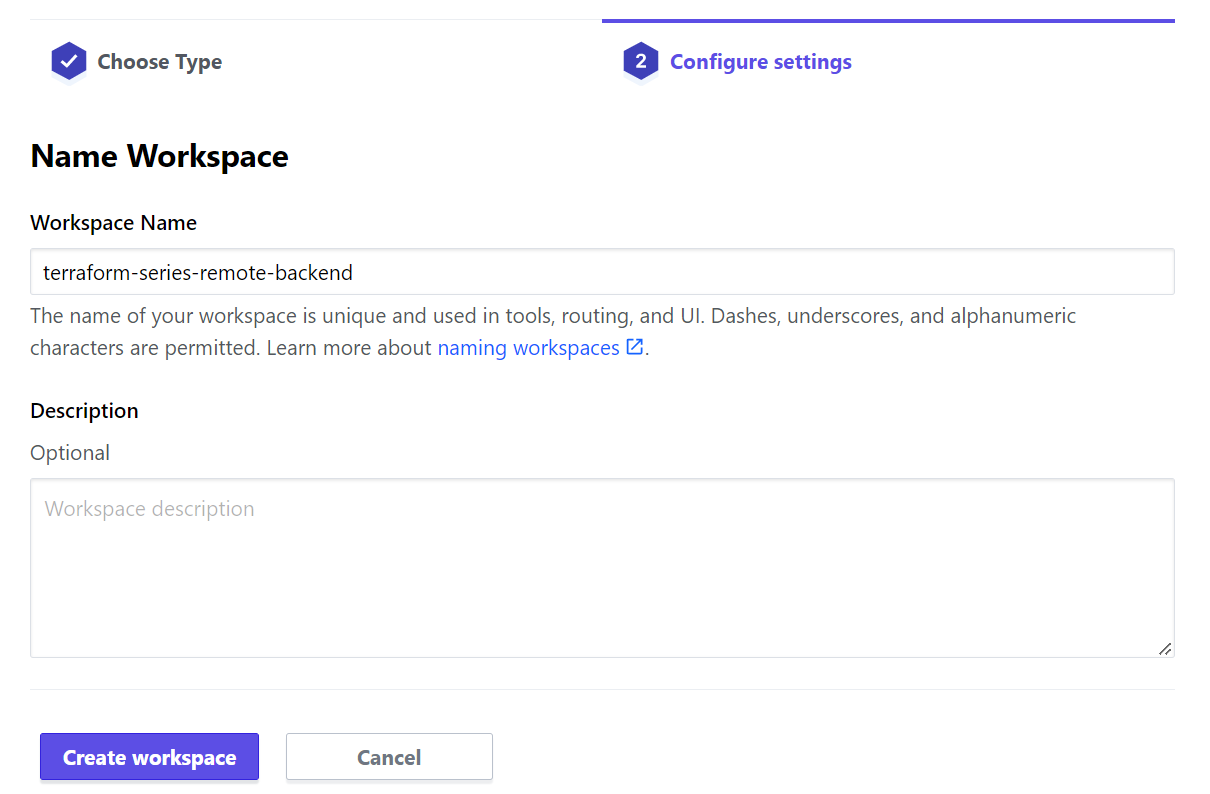Click the Optional hint under Description
The width and height of the screenshot is (1210, 794).
(70, 453)
